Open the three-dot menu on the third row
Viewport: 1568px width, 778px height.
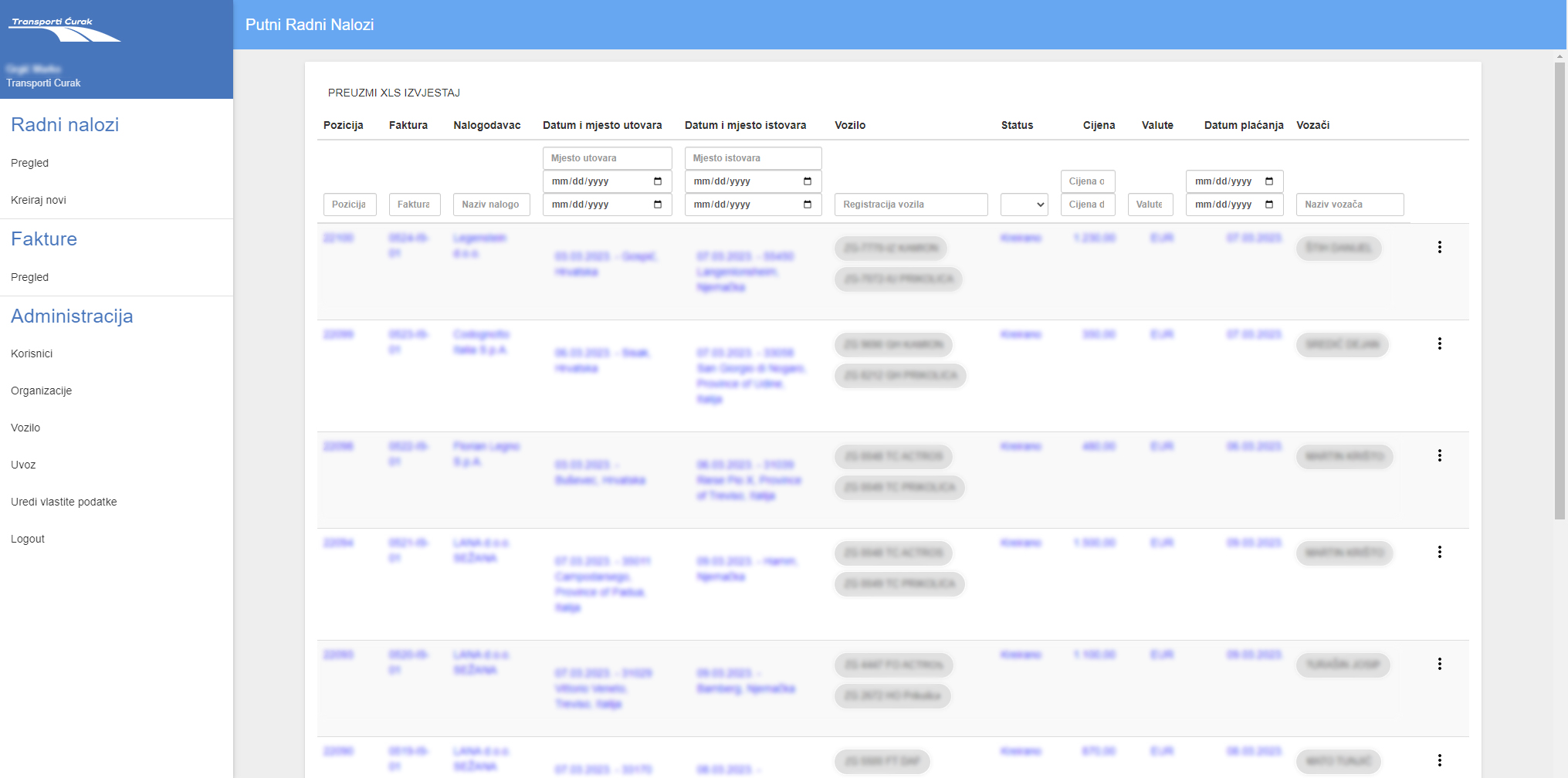pyautogui.click(x=1440, y=455)
